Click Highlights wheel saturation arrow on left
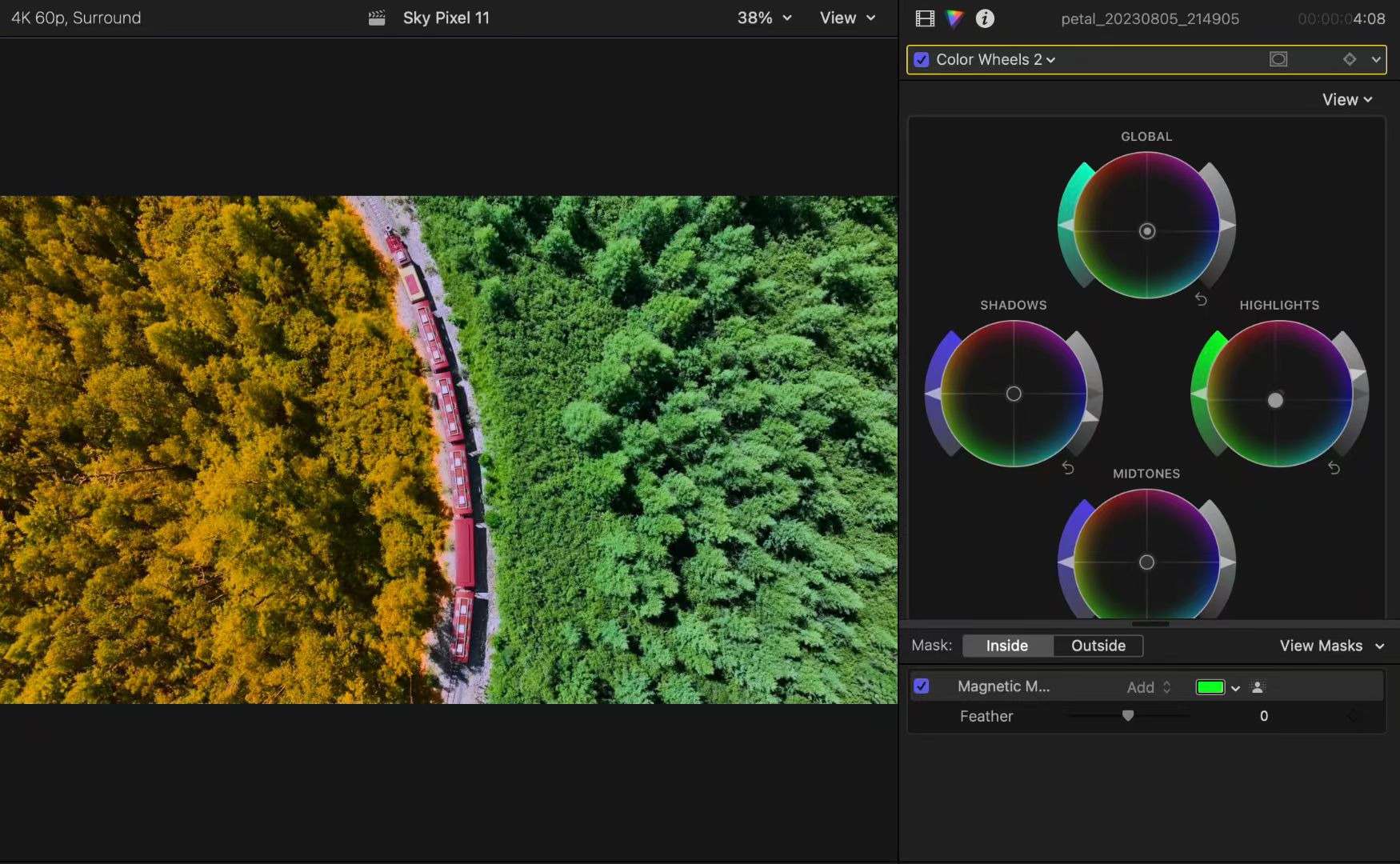The width and height of the screenshot is (1400, 864). pos(1198,393)
